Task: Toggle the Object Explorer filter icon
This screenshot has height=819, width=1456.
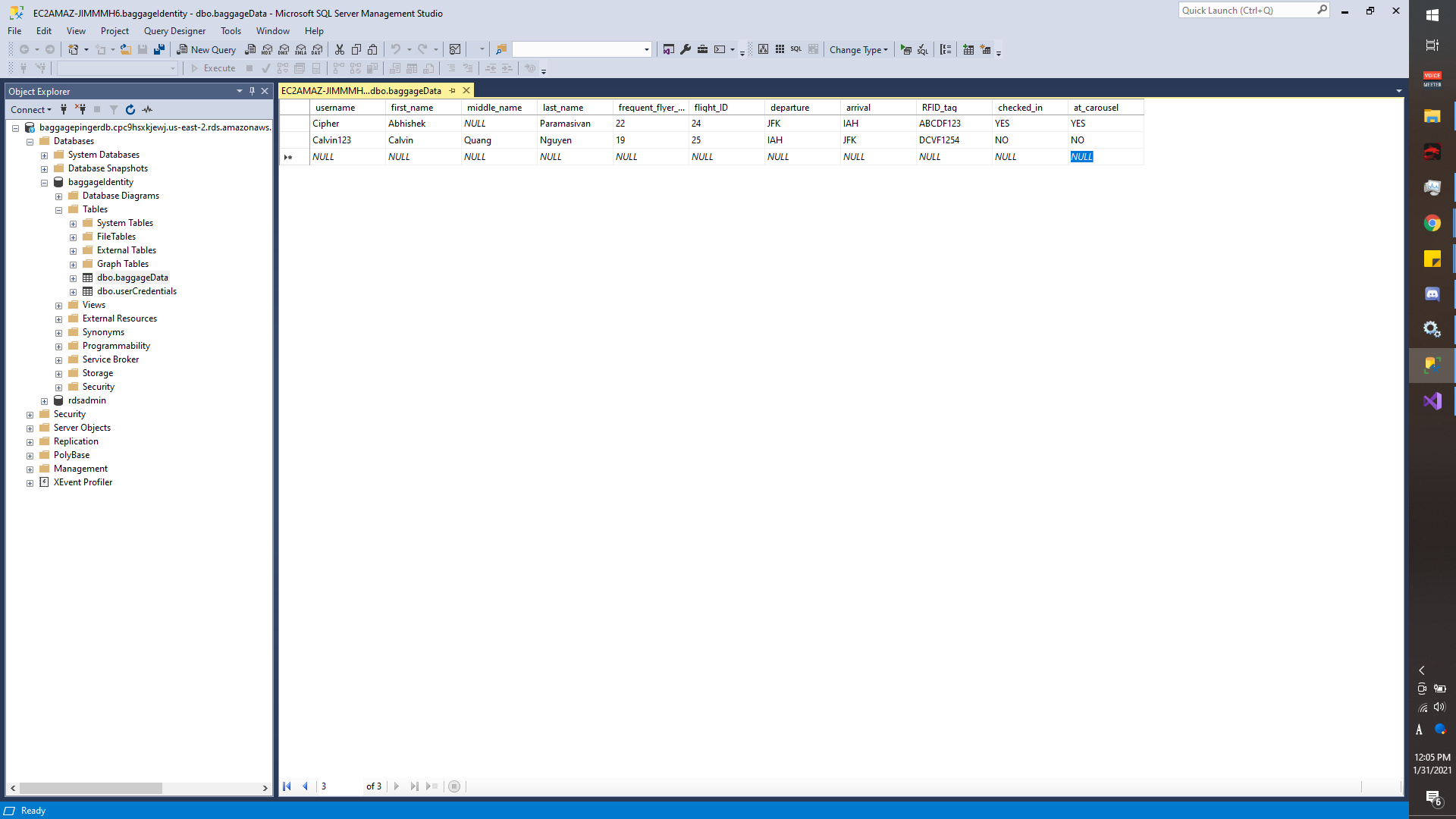Action: 114,109
